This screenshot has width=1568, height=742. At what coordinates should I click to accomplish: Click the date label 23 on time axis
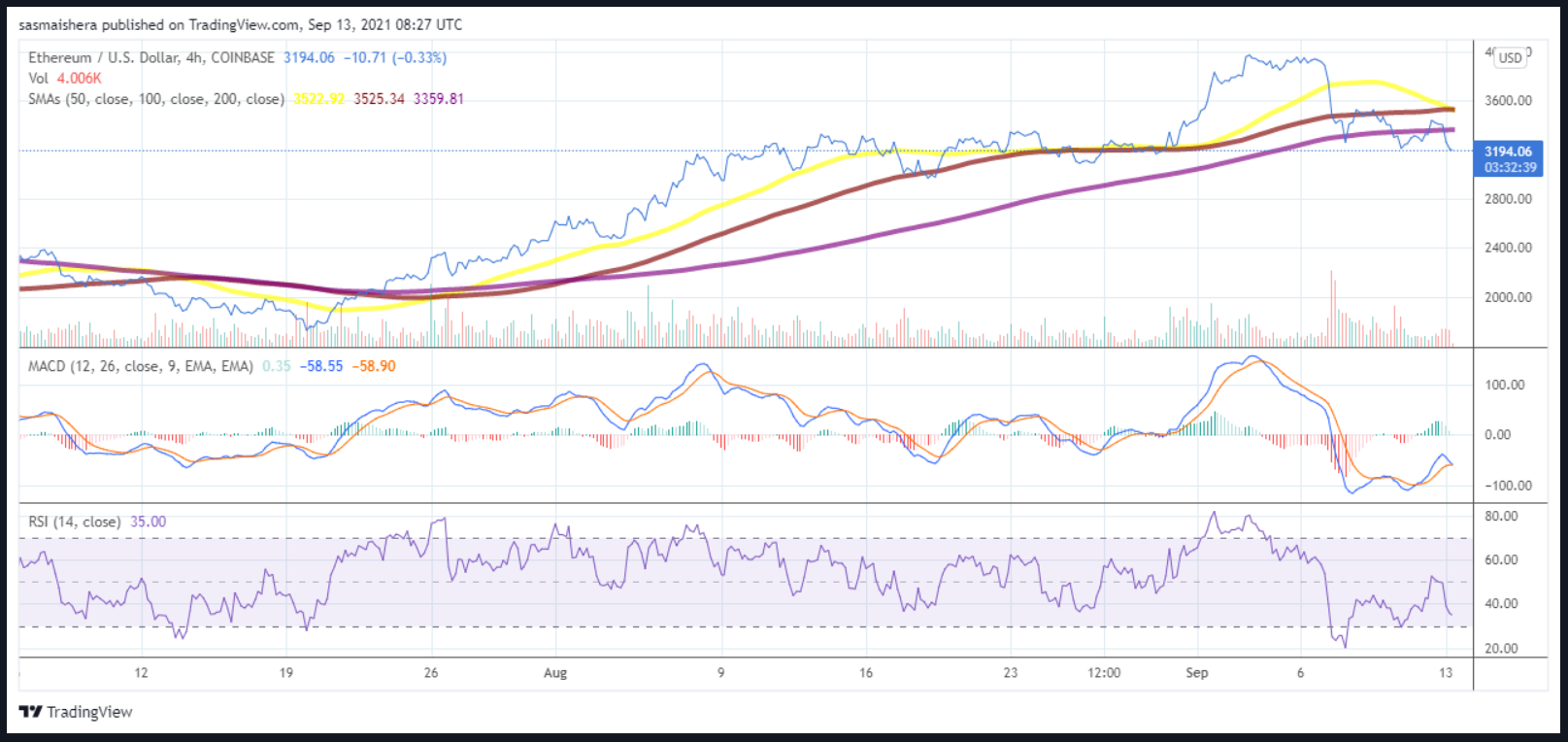coord(1011,672)
